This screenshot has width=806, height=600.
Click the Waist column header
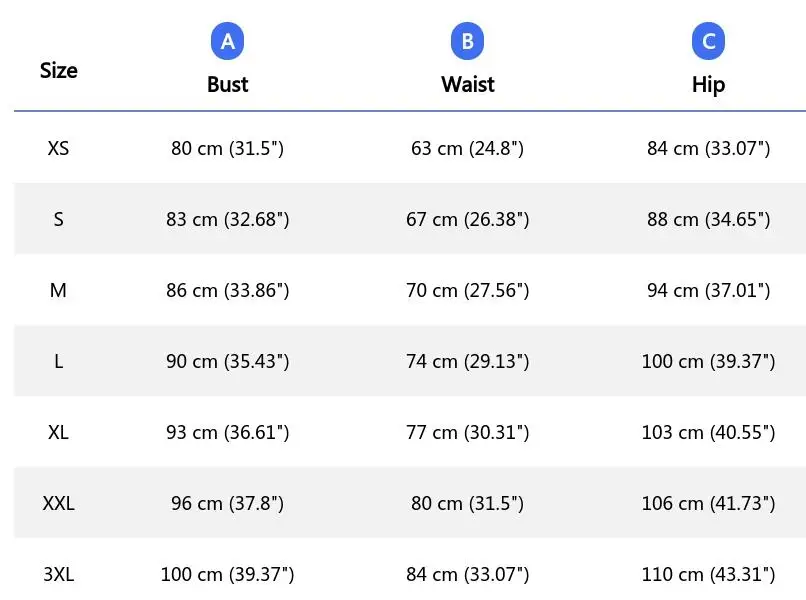468,84
